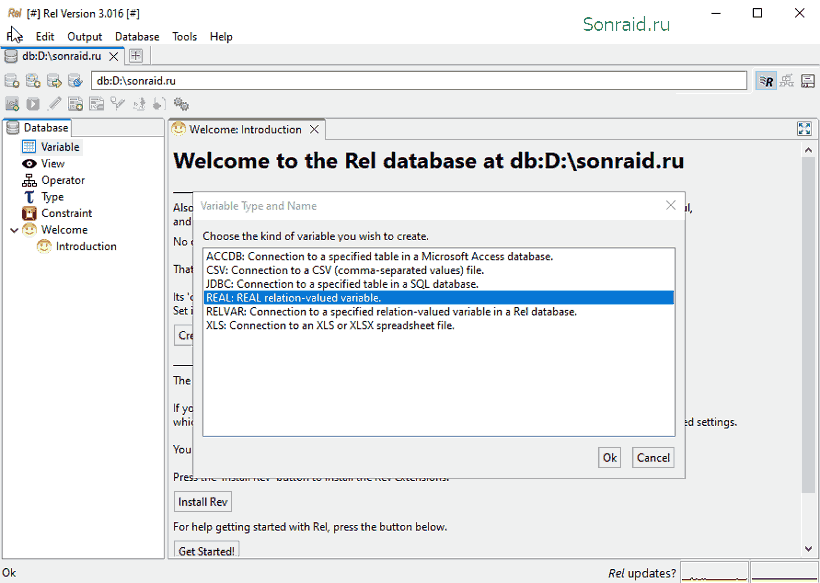This screenshot has height=583, width=820.
Task: Choose the RELVAR Rel database option
Action: pos(439,312)
